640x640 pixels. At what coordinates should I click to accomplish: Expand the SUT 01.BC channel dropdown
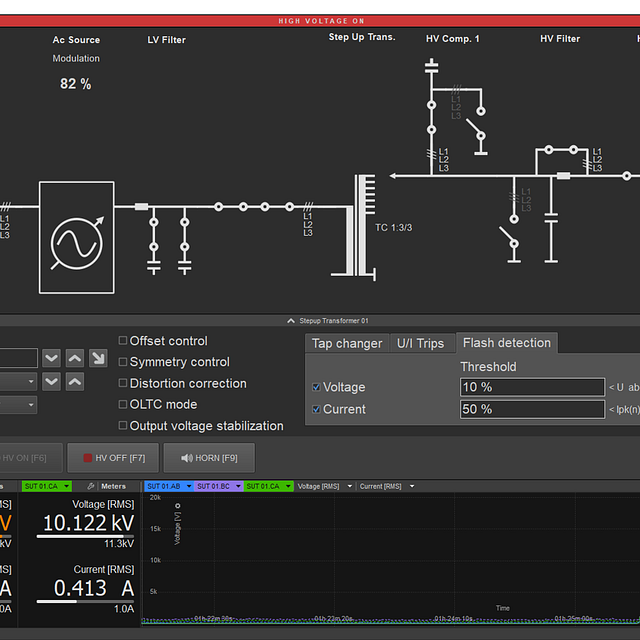217,486
